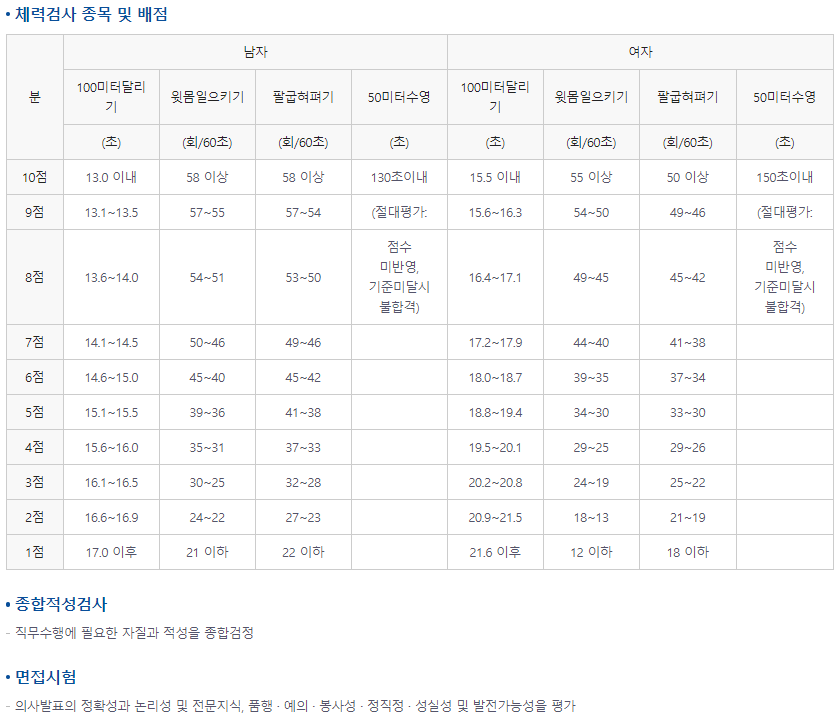The height and width of the screenshot is (719, 839).
Task: Select the "5점" row label
Action: [x=35, y=412]
